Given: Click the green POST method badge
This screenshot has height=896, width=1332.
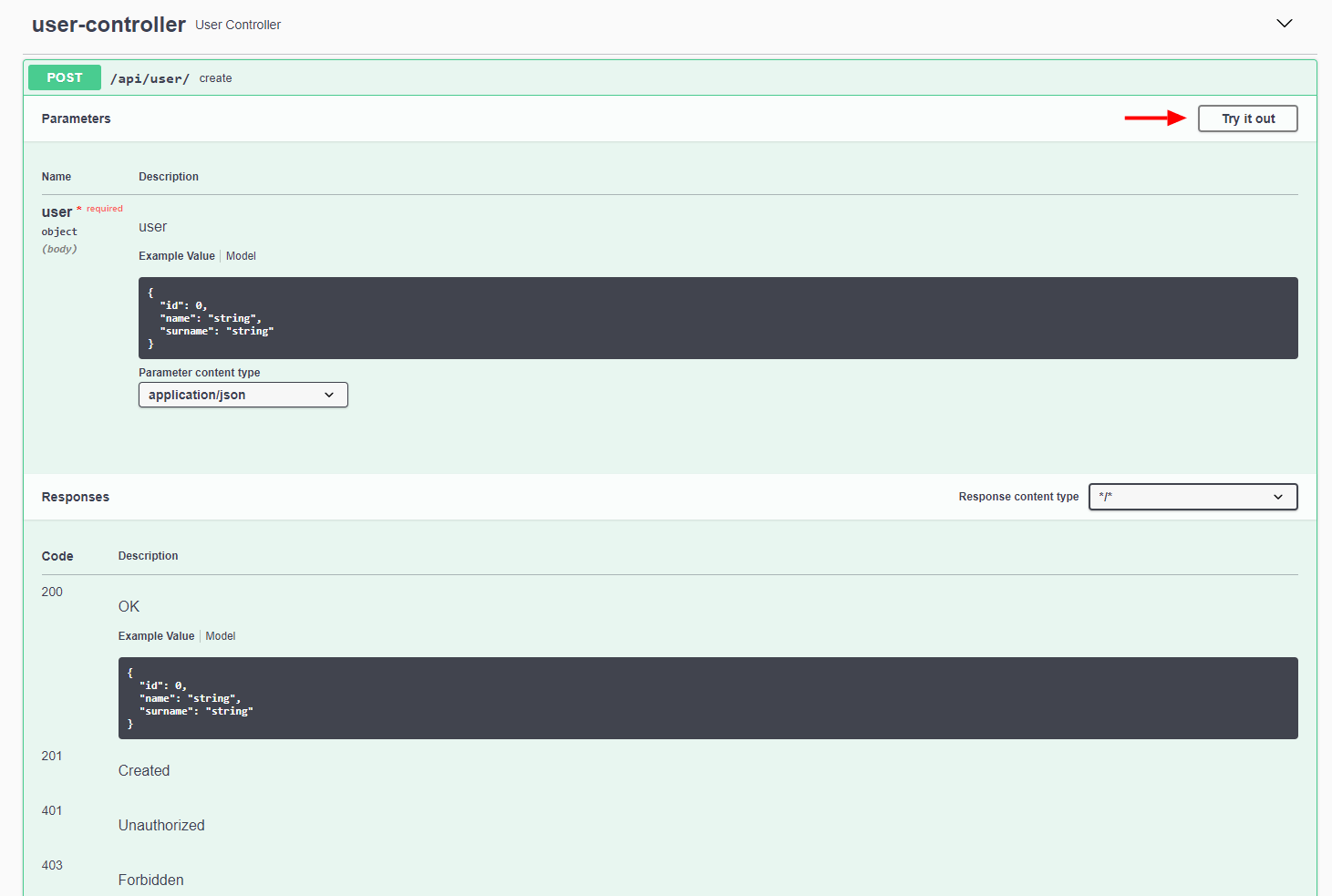Looking at the screenshot, I should point(64,77).
